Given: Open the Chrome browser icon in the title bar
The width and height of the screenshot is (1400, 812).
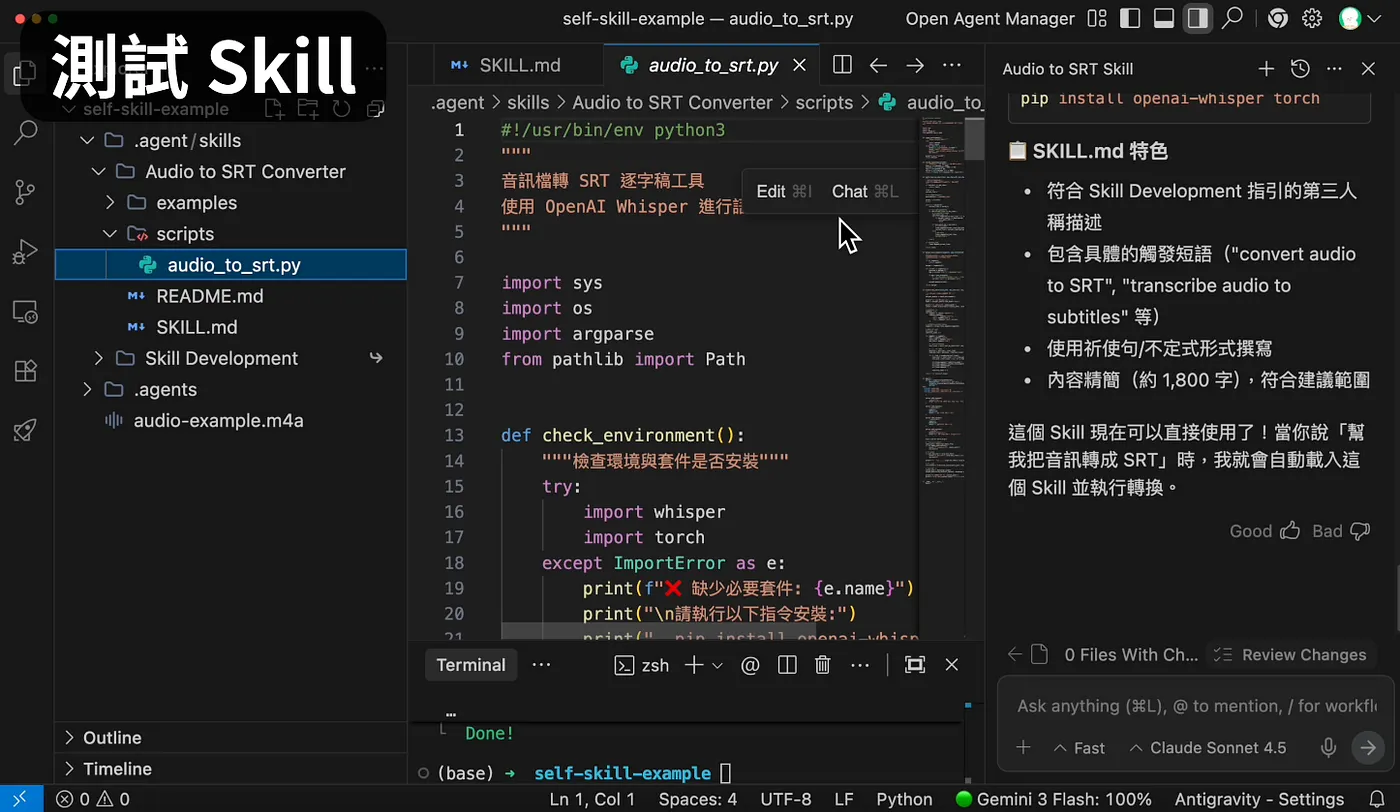Looking at the screenshot, I should (x=1277, y=18).
